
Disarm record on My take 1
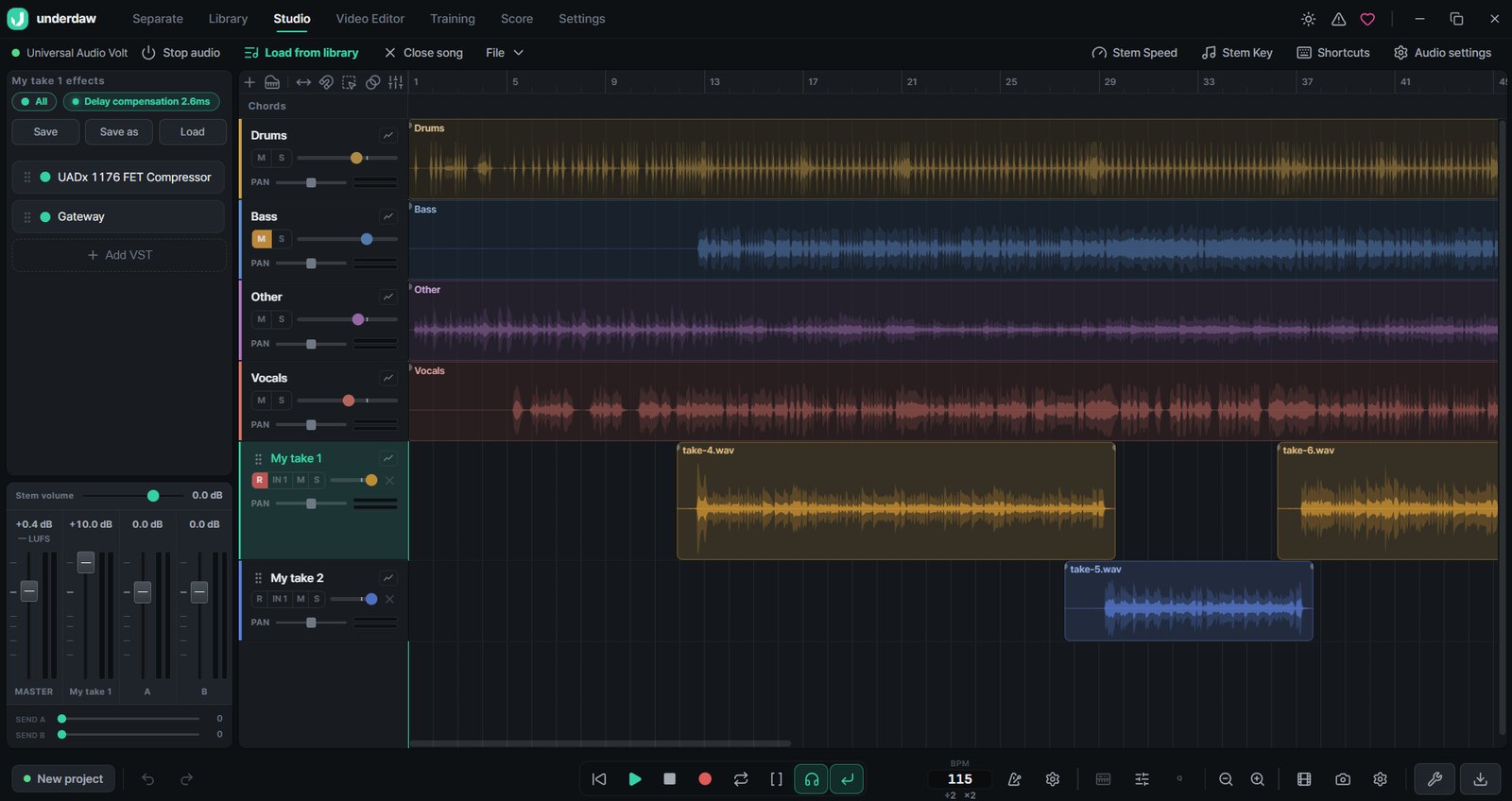260,480
